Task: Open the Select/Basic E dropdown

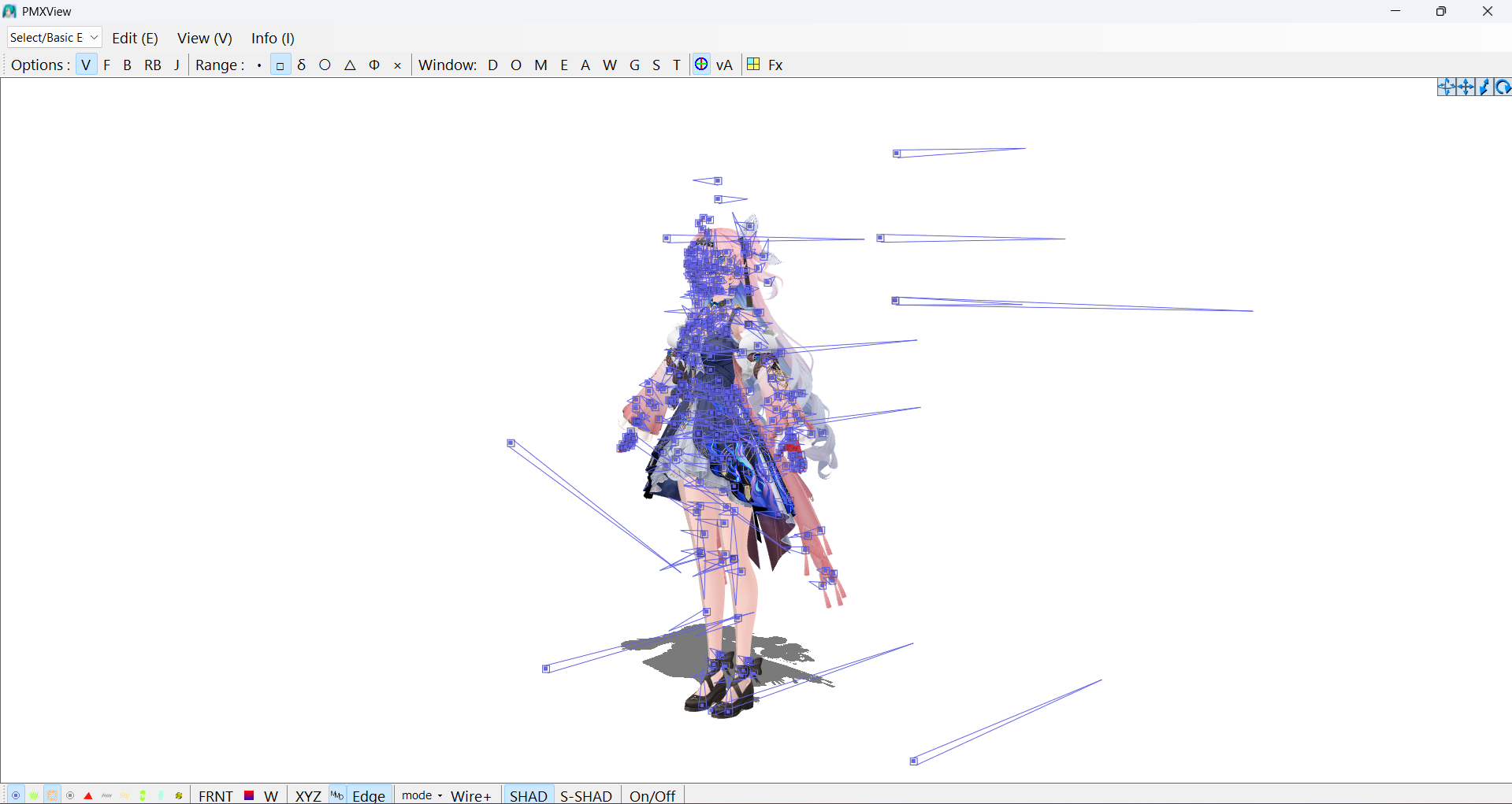Action: [54, 38]
